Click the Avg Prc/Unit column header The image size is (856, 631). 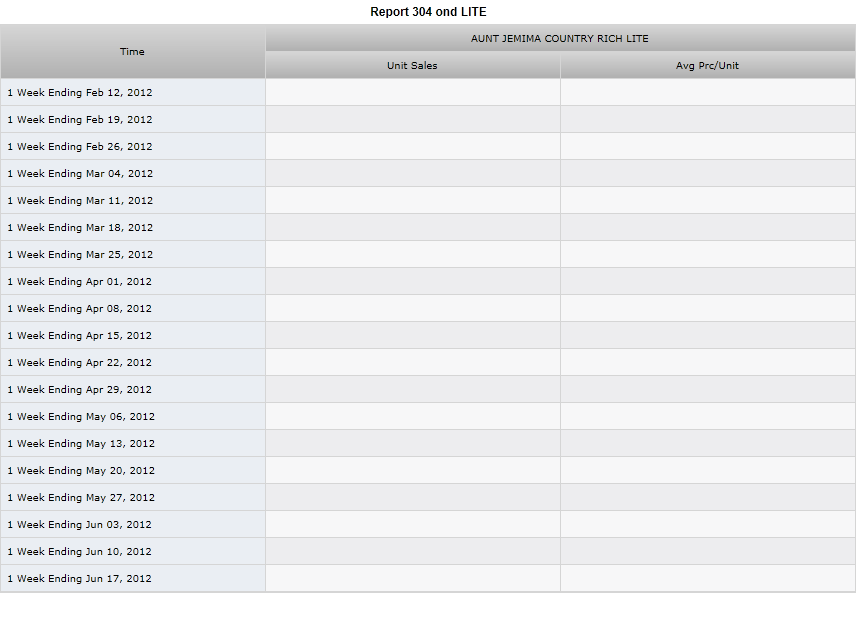tap(708, 65)
